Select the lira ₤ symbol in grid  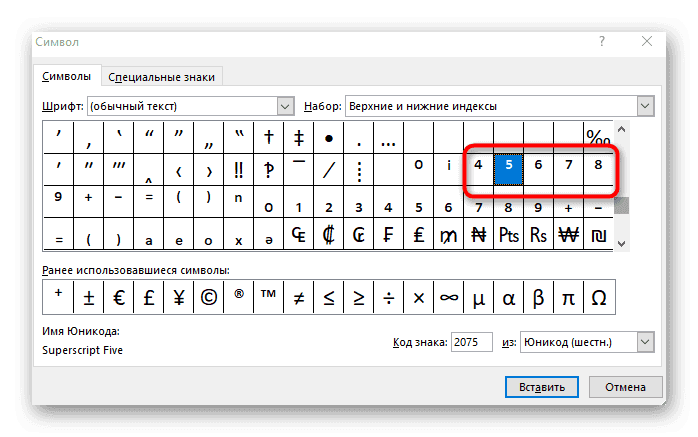pyautogui.click(x=418, y=234)
